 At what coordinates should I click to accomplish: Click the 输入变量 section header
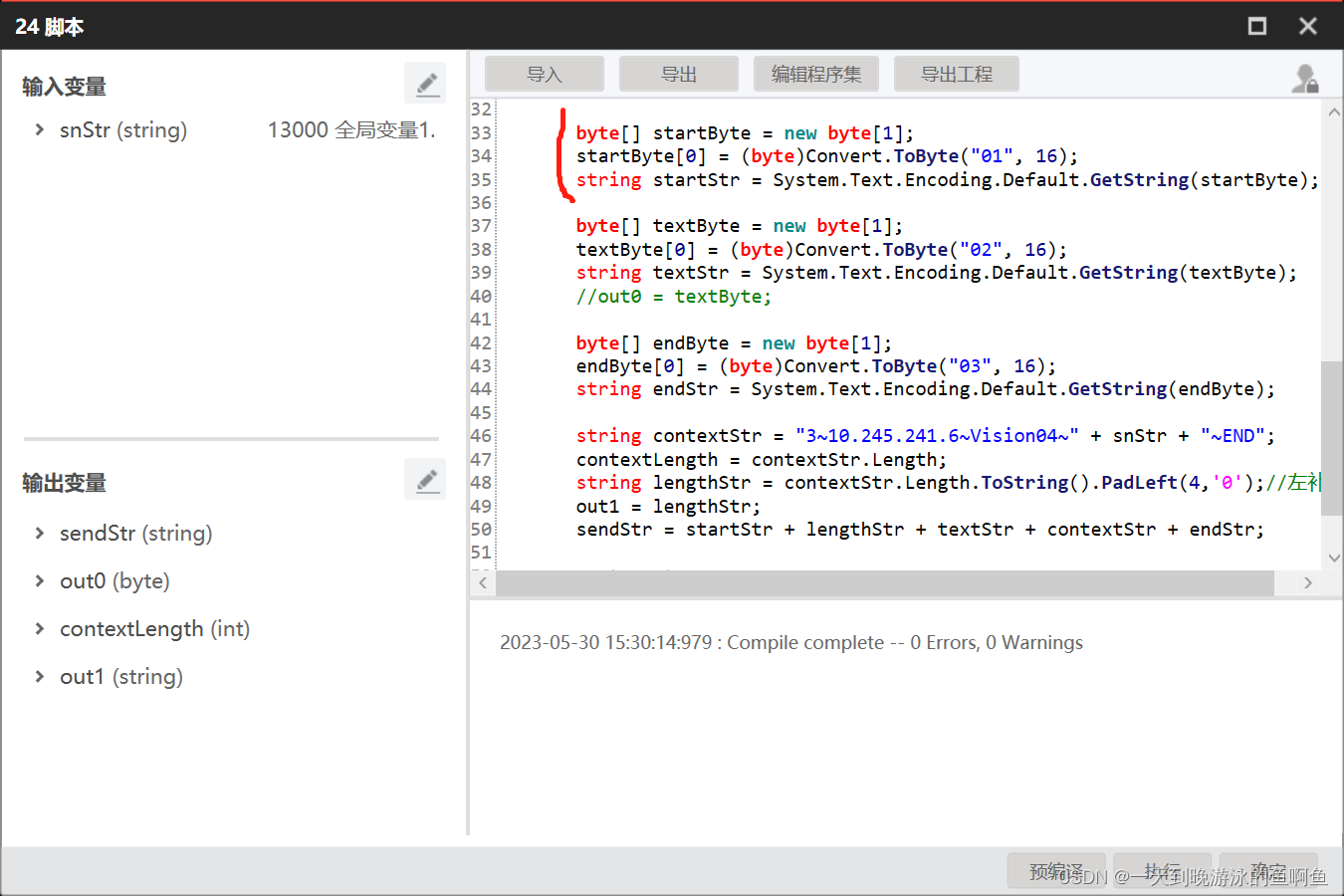(64, 87)
